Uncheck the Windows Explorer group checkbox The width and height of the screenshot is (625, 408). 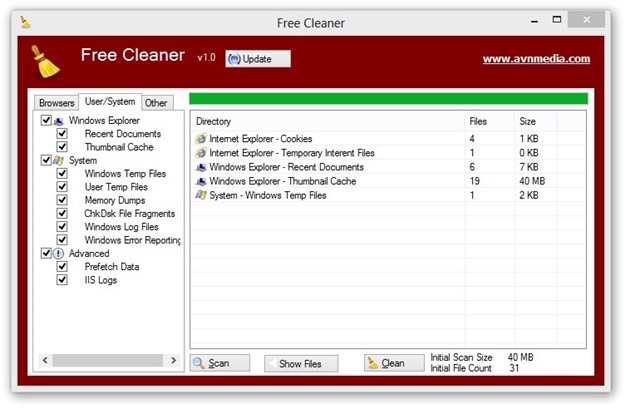[46, 120]
